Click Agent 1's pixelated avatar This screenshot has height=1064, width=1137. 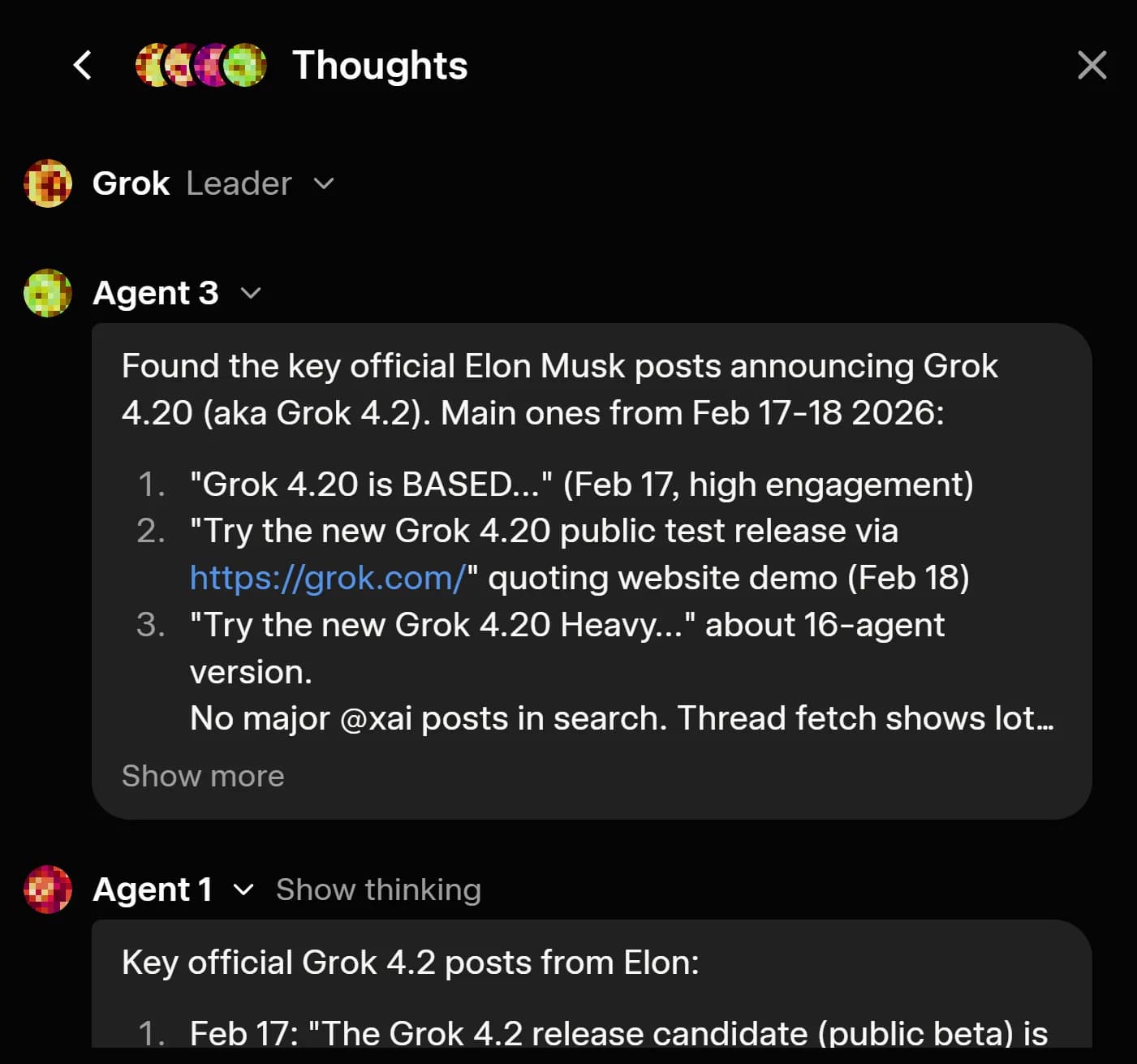(47, 890)
